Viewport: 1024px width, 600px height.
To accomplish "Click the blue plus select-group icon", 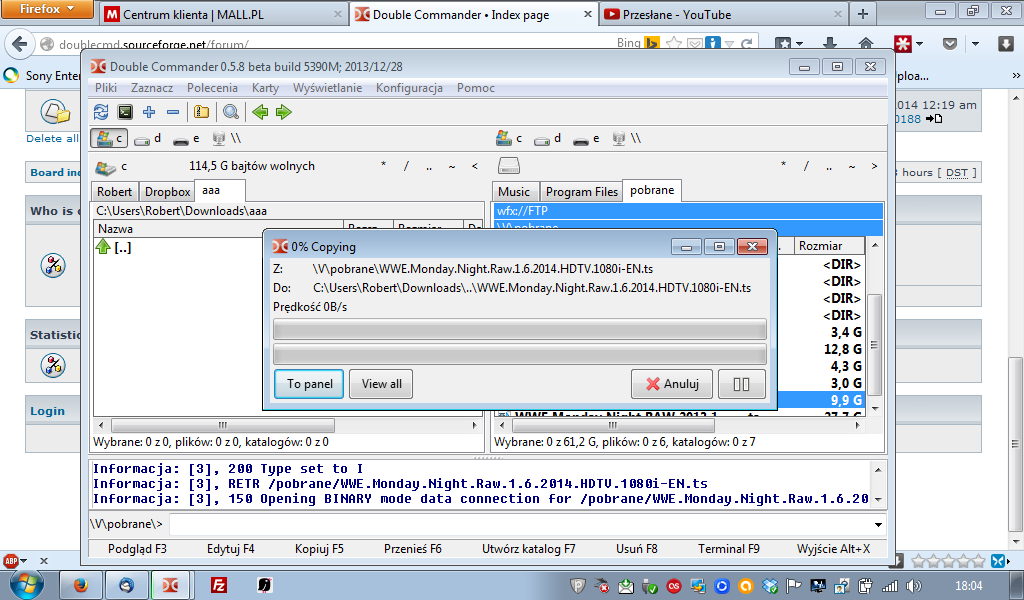I will coord(150,112).
